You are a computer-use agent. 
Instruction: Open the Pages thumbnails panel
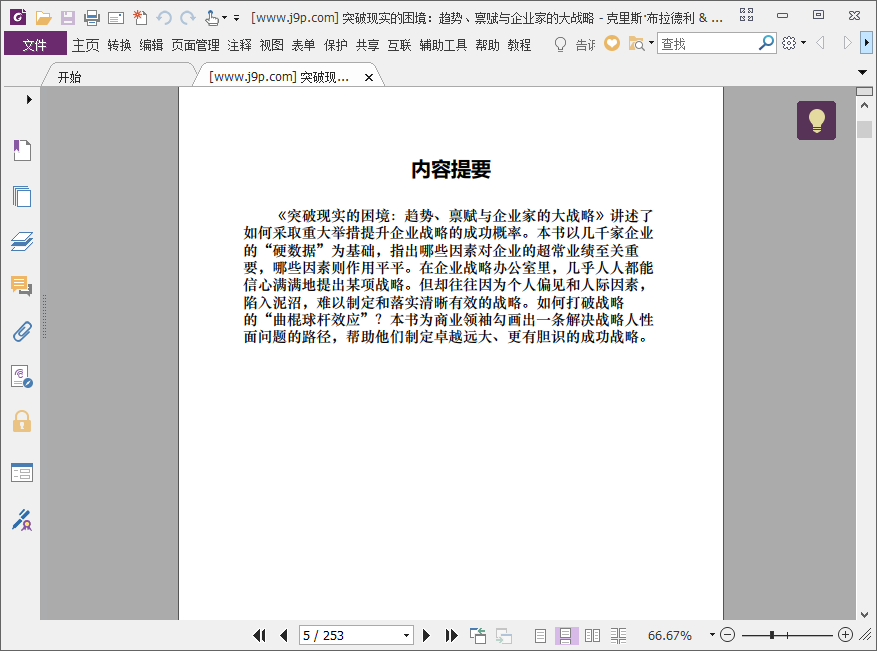point(22,196)
